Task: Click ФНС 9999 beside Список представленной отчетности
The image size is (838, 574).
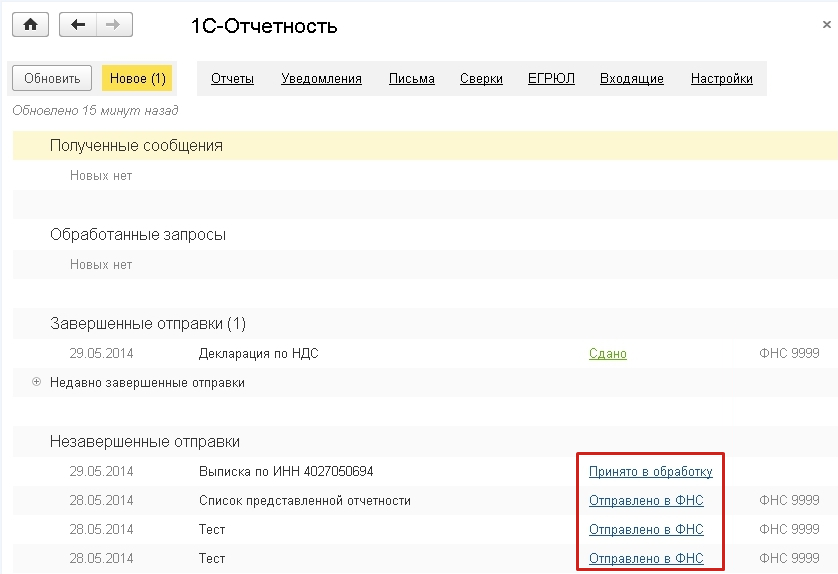Action: click(x=789, y=500)
